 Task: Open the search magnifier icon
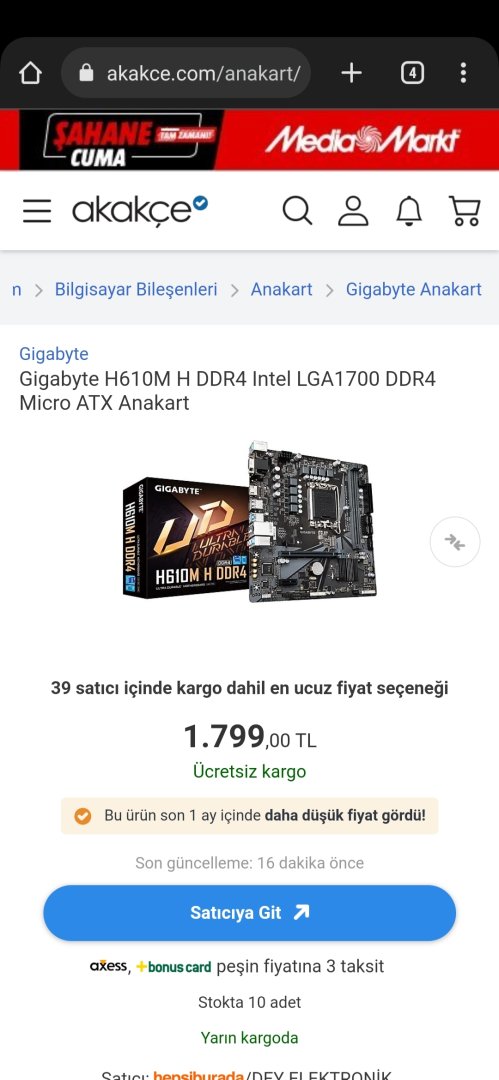pyautogui.click(x=297, y=211)
